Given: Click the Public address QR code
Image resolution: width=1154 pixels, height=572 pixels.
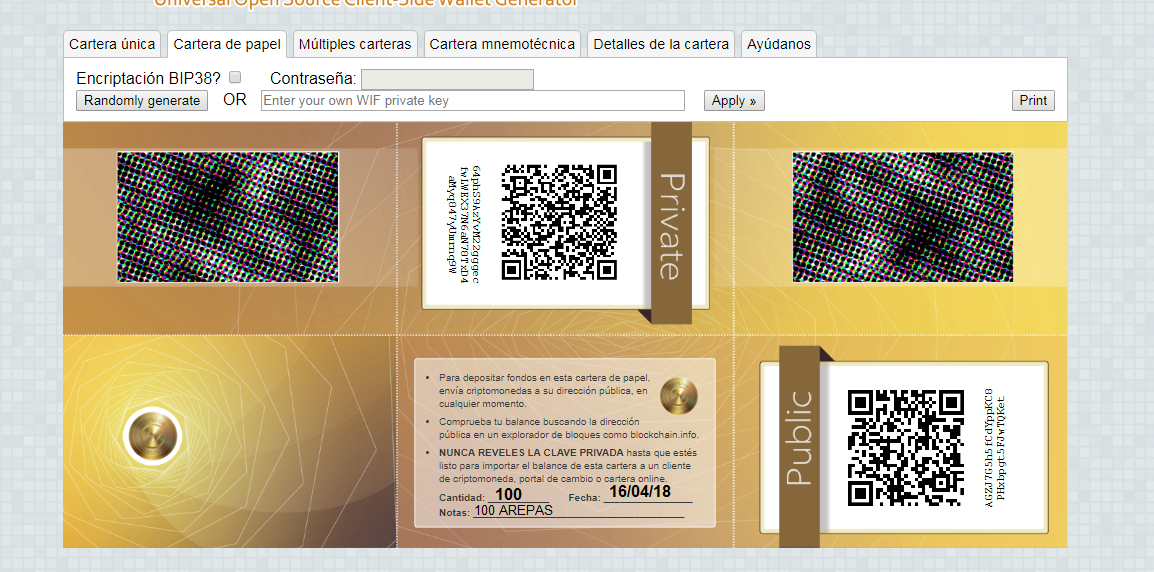Looking at the screenshot, I should (x=905, y=448).
